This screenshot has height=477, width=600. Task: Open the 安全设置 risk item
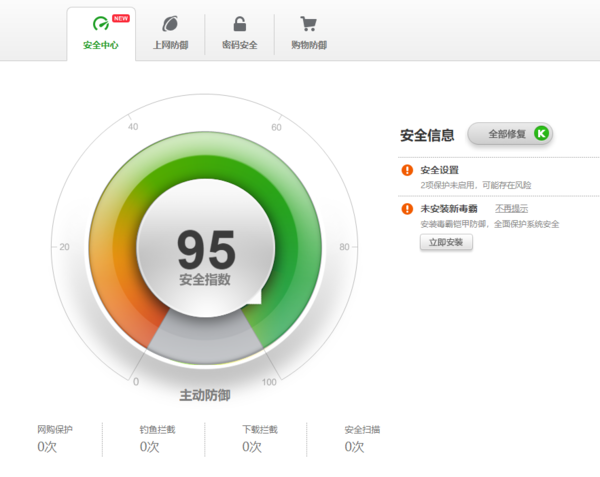coord(440,170)
